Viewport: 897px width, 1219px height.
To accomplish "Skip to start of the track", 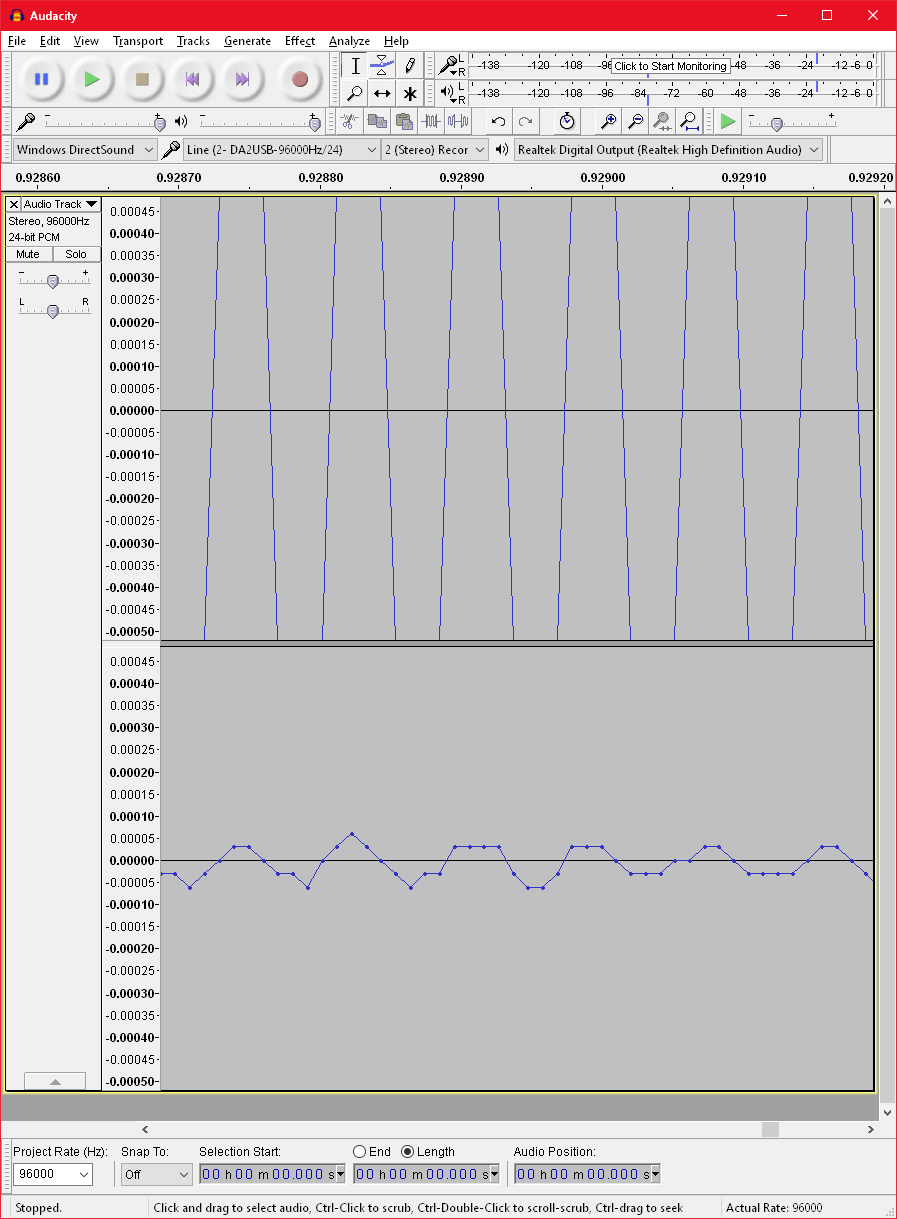I will [192, 79].
